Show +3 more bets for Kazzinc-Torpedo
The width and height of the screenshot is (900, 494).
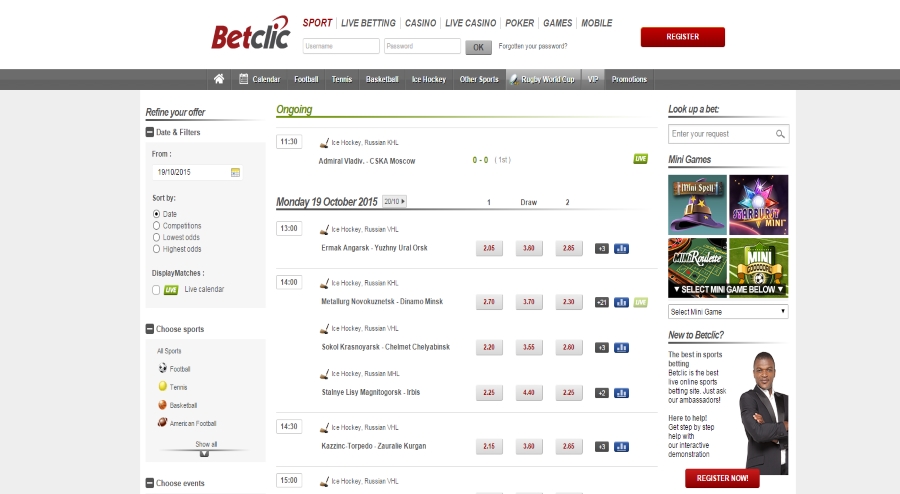tap(602, 447)
